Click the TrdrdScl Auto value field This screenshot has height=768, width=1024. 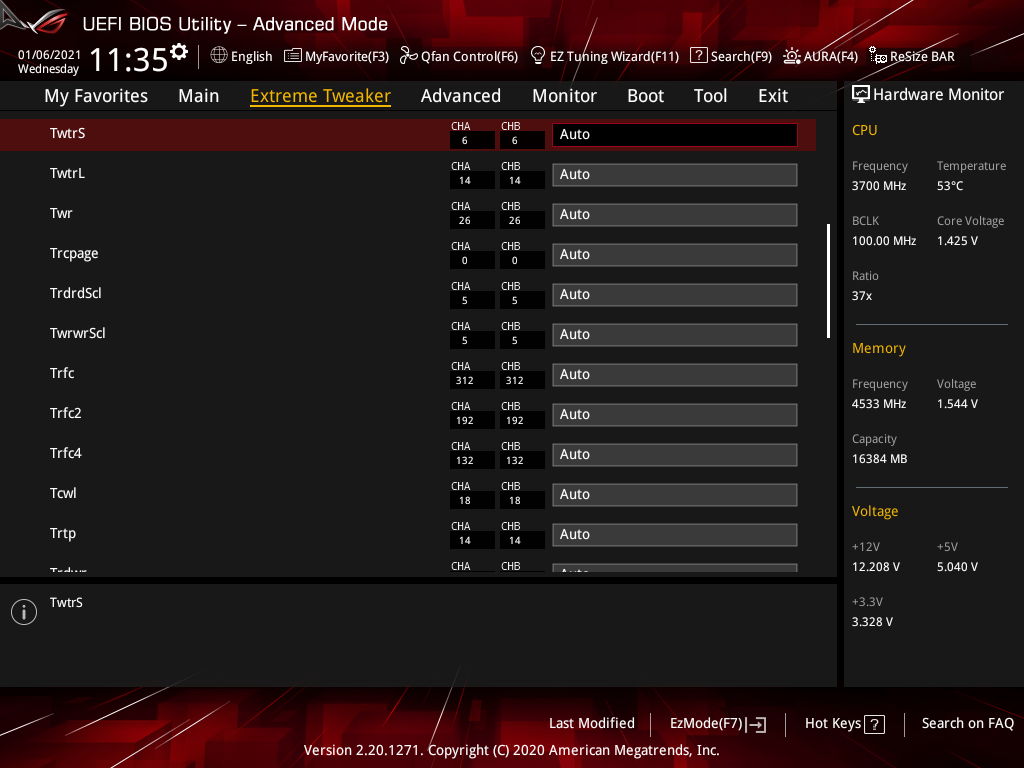(x=675, y=295)
